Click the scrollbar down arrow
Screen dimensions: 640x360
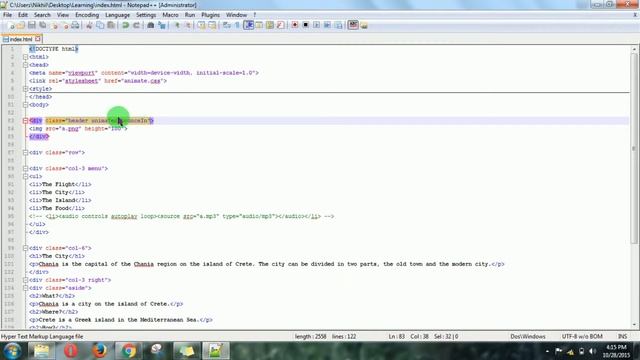[634, 325]
